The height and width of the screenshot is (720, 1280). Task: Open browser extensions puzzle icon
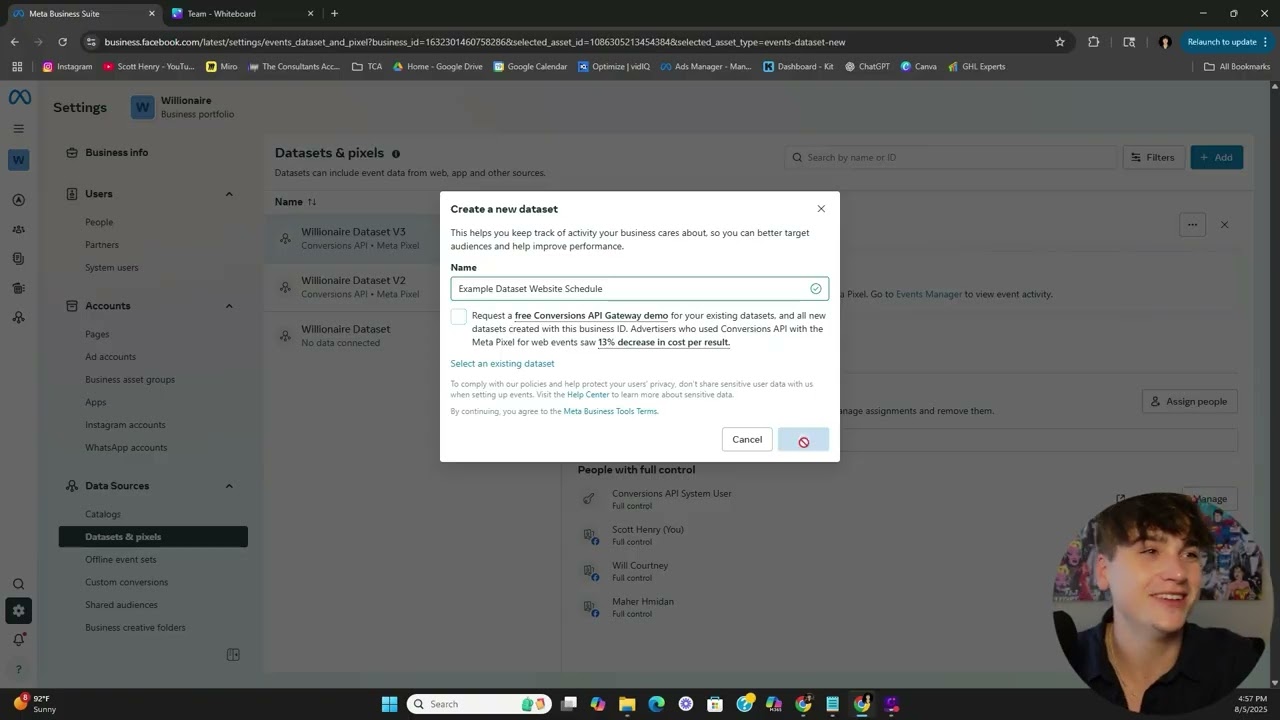[x=1093, y=42]
